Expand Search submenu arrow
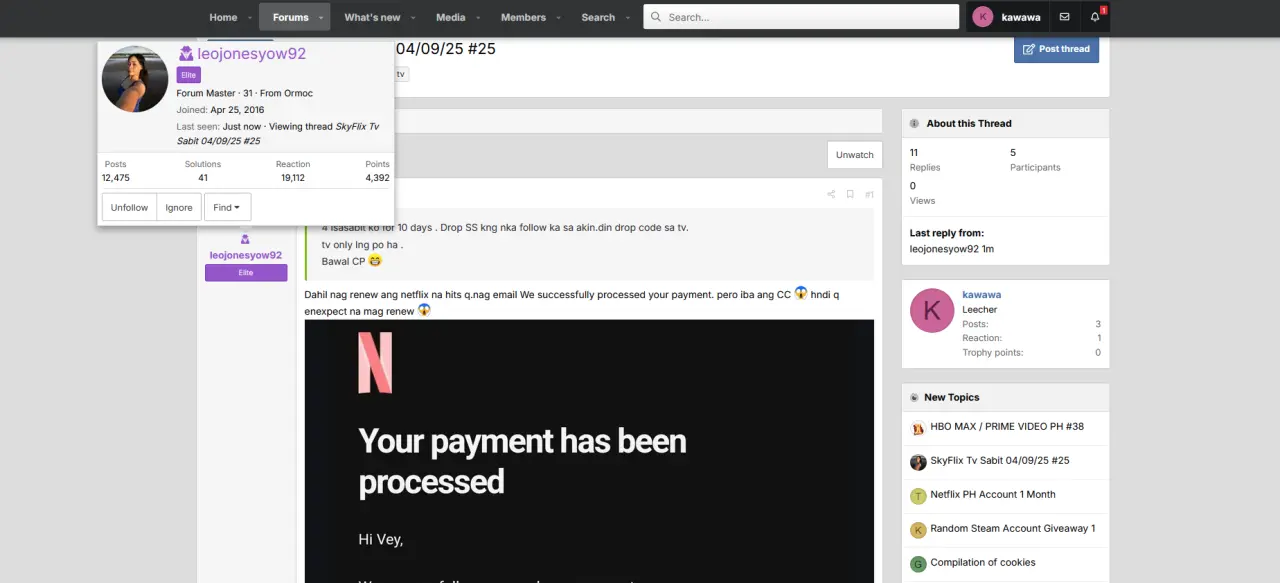The height and width of the screenshot is (583, 1280). pyautogui.click(x=627, y=18)
